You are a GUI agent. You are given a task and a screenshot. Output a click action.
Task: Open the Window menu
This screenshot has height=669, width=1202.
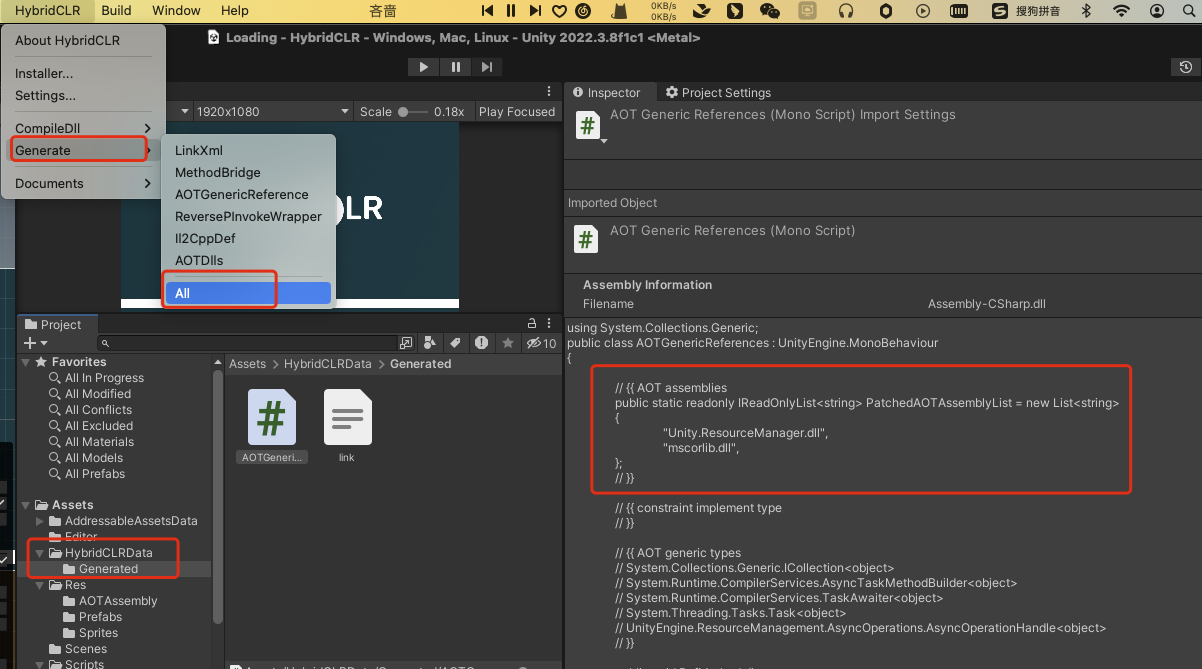click(x=175, y=11)
